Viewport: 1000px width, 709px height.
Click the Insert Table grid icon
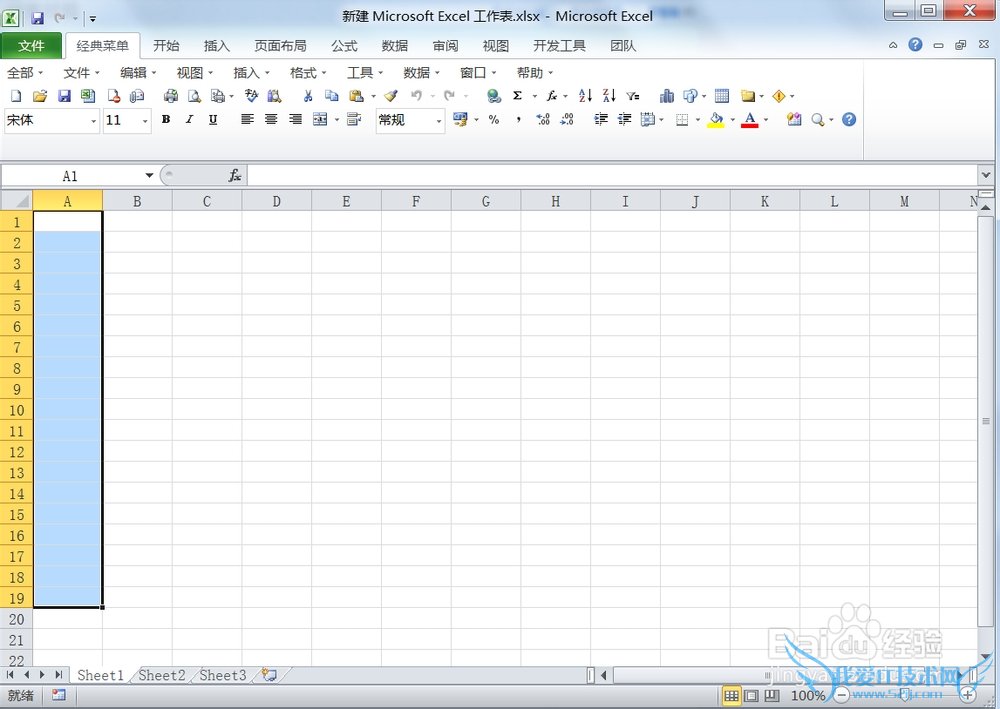(722, 96)
